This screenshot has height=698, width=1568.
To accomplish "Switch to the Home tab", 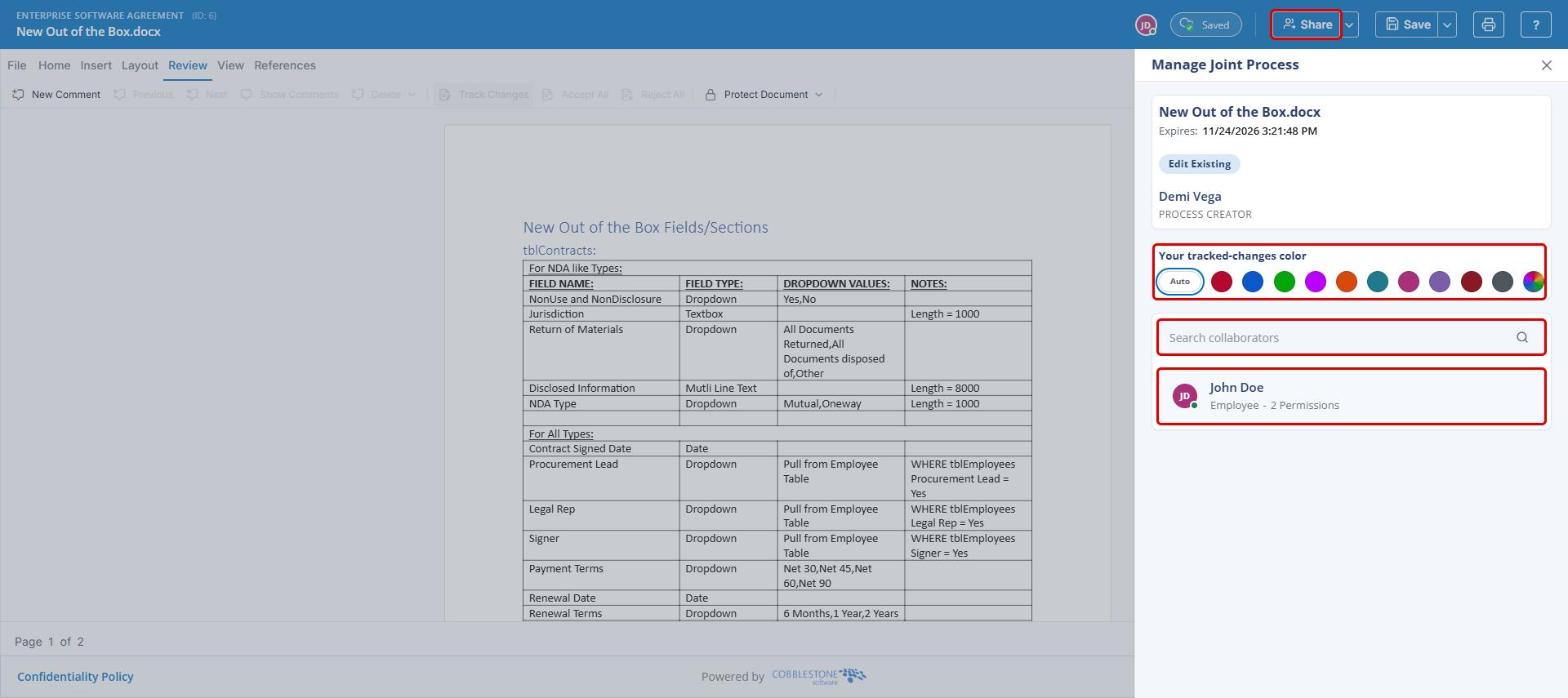I will click(54, 65).
